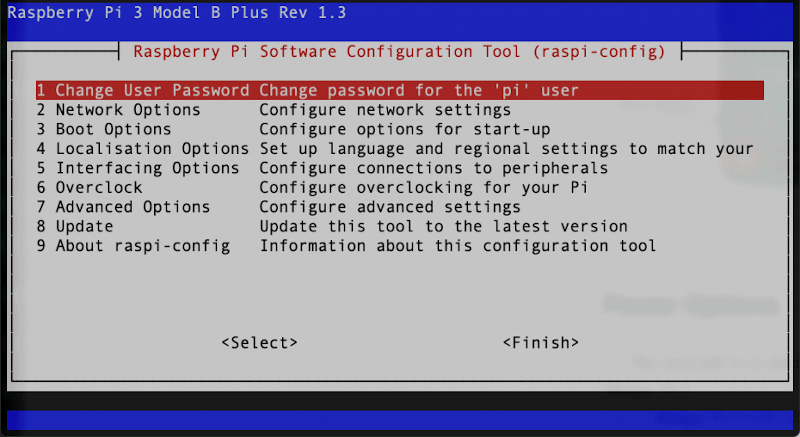The image size is (800, 437).
Task: Click the Raspberry Pi 3 Model header text
Action: [x=177, y=12]
